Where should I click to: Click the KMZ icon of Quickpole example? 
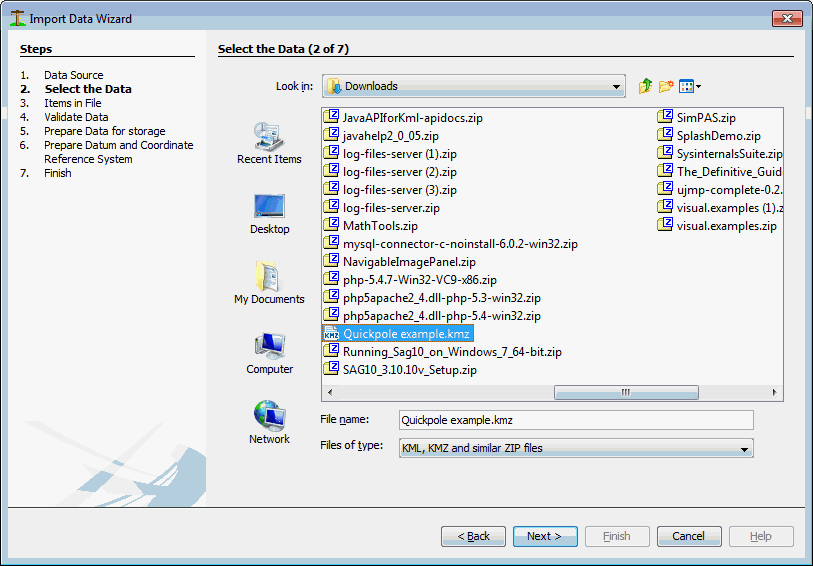pos(331,334)
